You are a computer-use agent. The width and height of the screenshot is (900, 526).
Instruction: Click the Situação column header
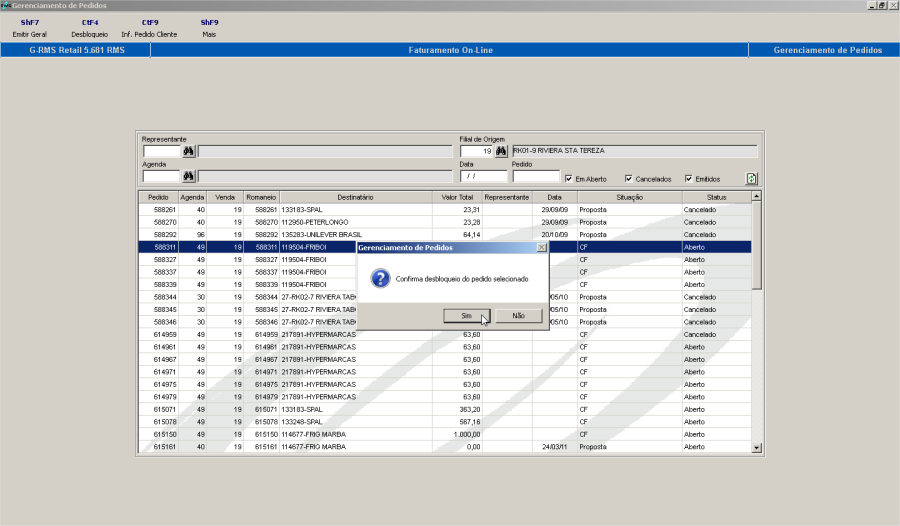pyautogui.click(x=630, y=197)
